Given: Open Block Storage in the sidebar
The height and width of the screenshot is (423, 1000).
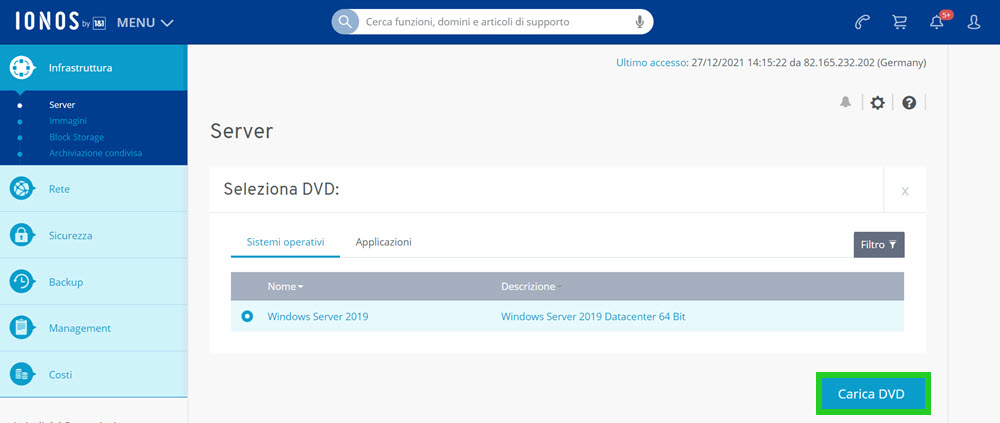Looking at the screenshot, I should pyautogui.click(x=76, y=137).
